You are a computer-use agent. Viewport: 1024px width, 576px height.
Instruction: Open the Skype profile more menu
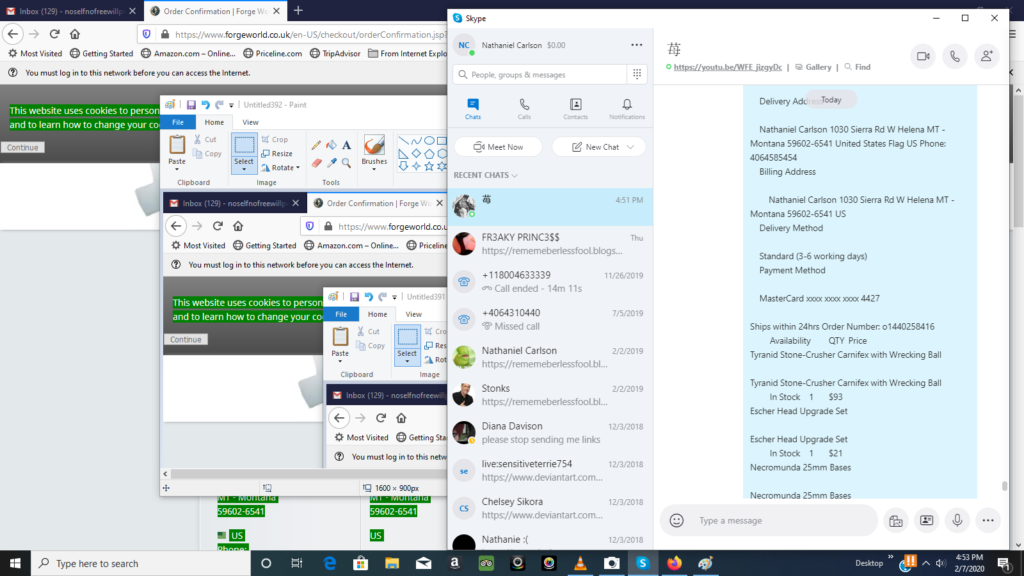[x=636, y=45]
